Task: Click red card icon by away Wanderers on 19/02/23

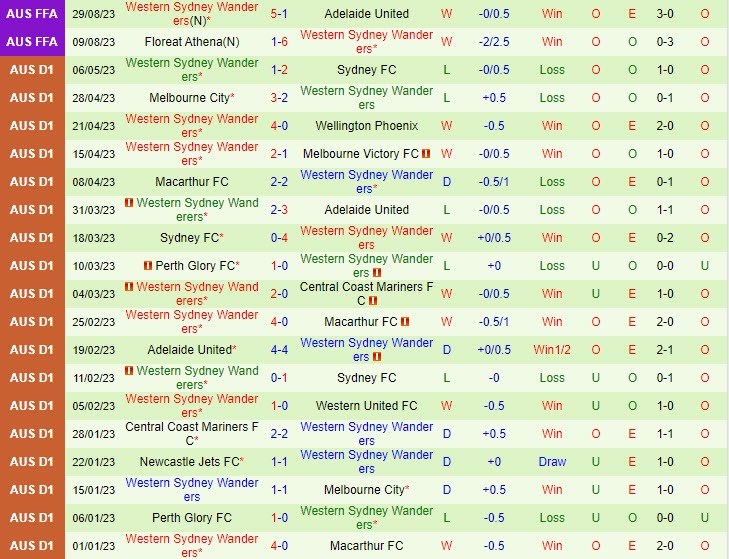Action: pyautogui.click(x=377, y=357)
